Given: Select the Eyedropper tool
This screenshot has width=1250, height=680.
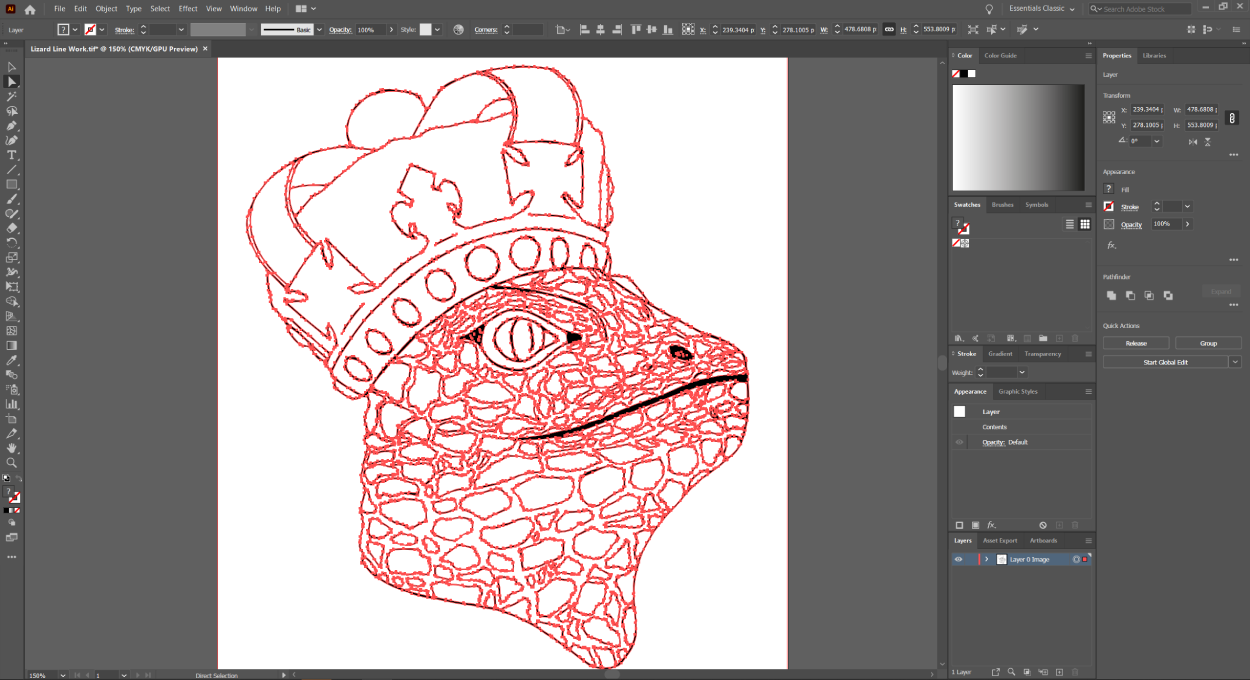Looking at the screenshot, I should point(12,360).
